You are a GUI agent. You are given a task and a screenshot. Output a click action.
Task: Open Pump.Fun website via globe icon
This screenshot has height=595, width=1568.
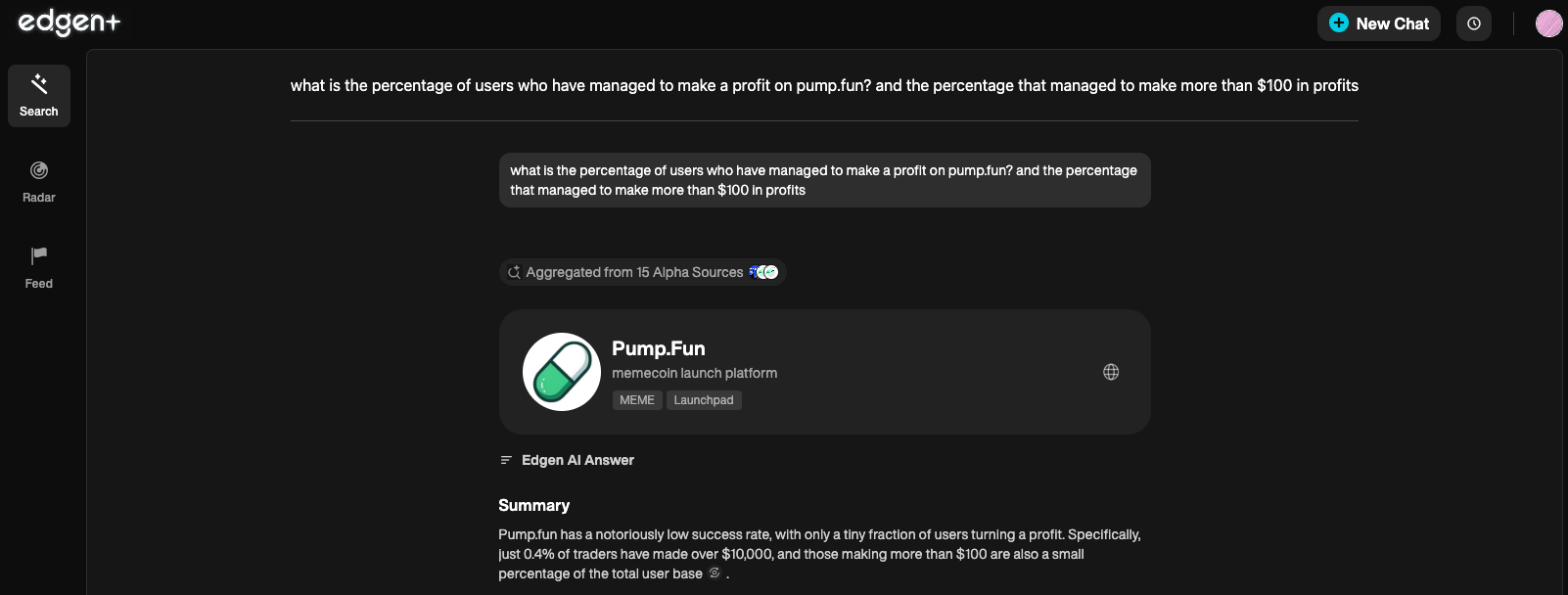click(1111, 372)
